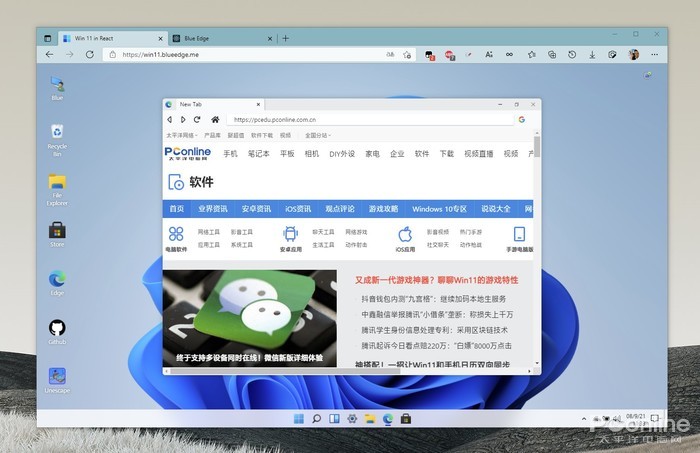The width and height of the screenshot is (700, 453).
Task: Show hidden icons tray chevron
Action: tap(583, 419)
